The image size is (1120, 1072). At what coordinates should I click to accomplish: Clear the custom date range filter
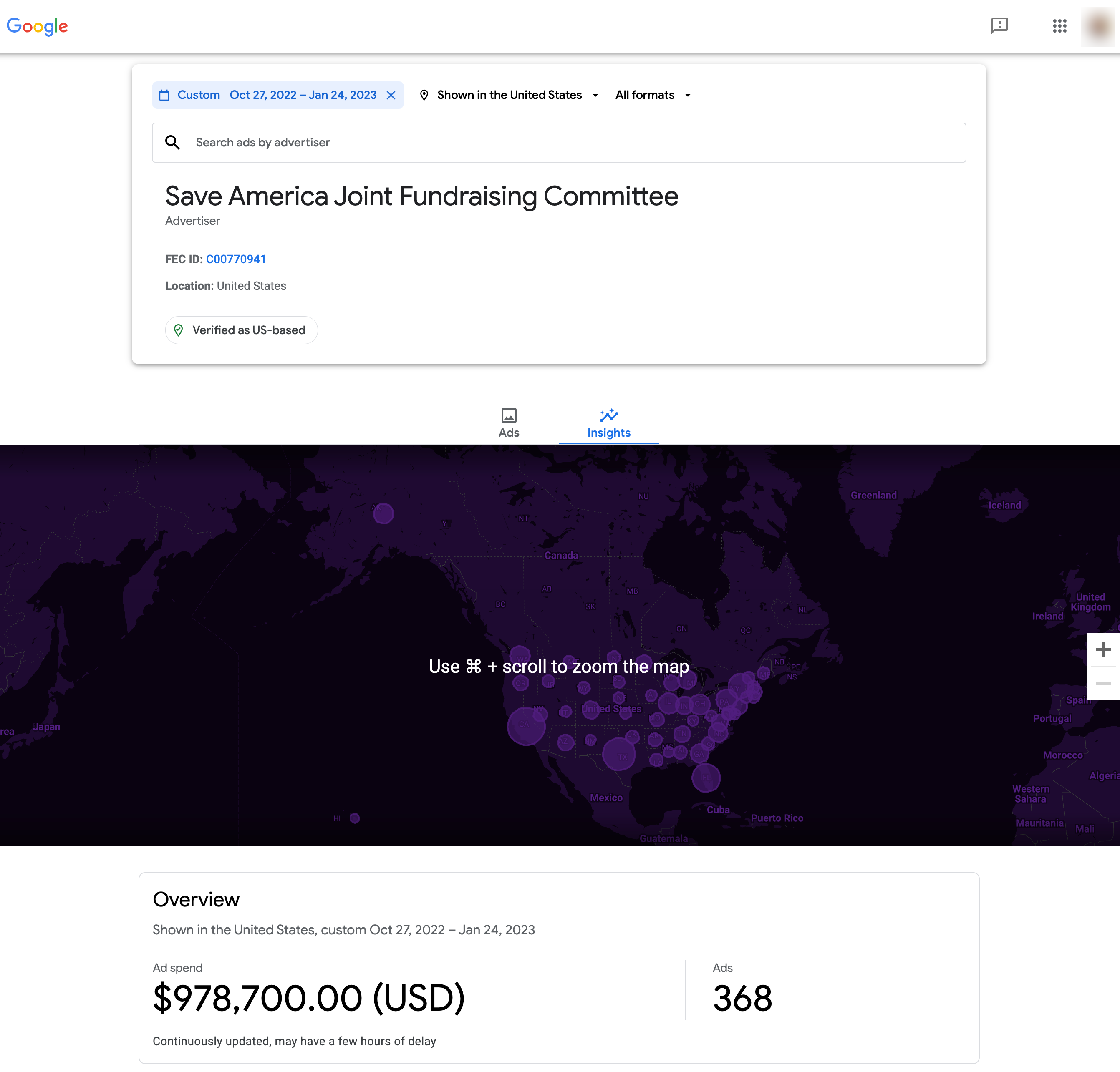(x=391, y=96)
